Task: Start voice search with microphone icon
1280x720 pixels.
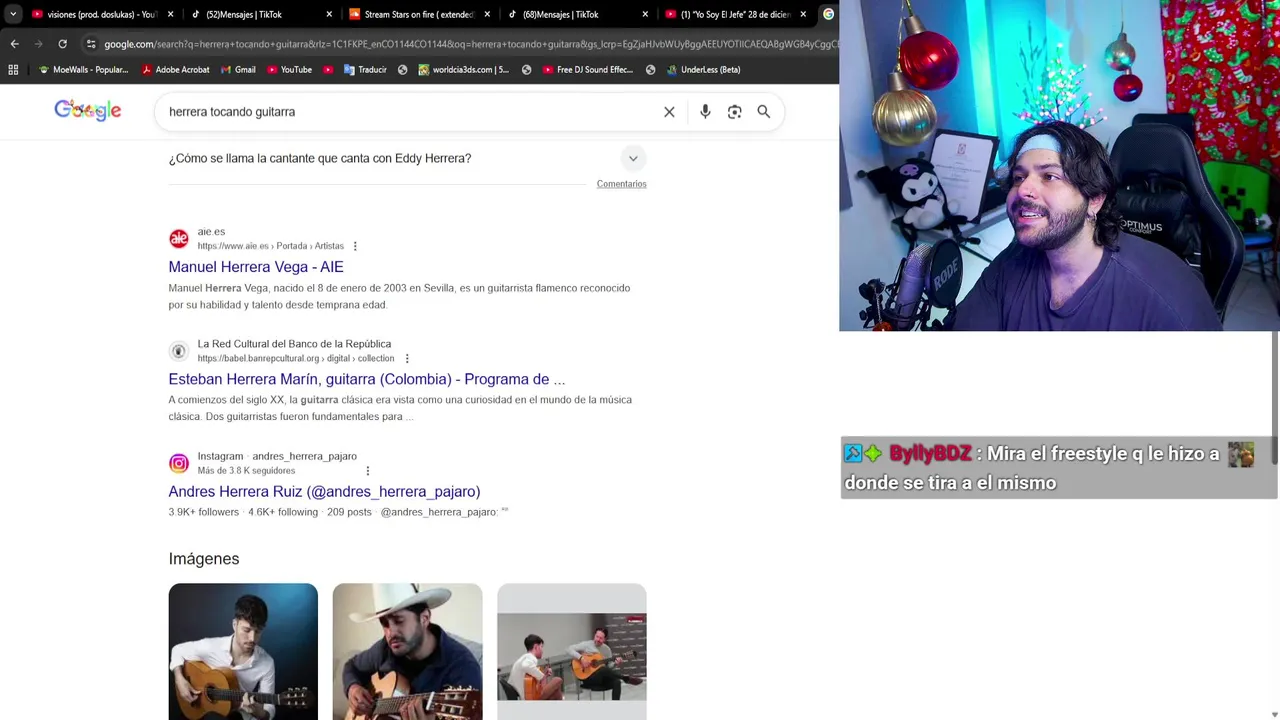Action: (705, 112)
